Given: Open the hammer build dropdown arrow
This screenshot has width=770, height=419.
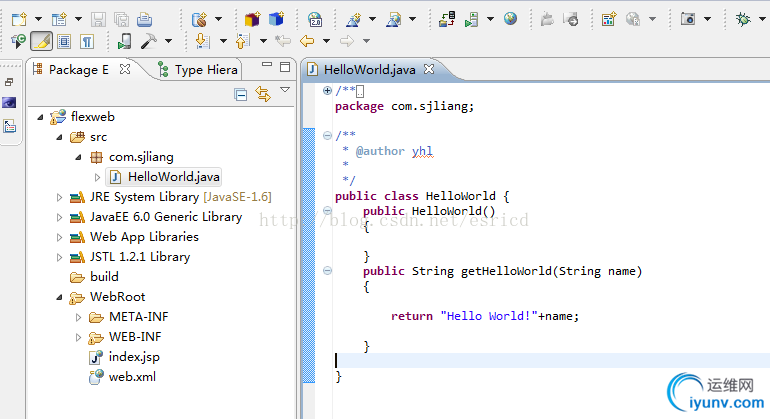Looking at the screenshot, I should (x=168, y=41).
